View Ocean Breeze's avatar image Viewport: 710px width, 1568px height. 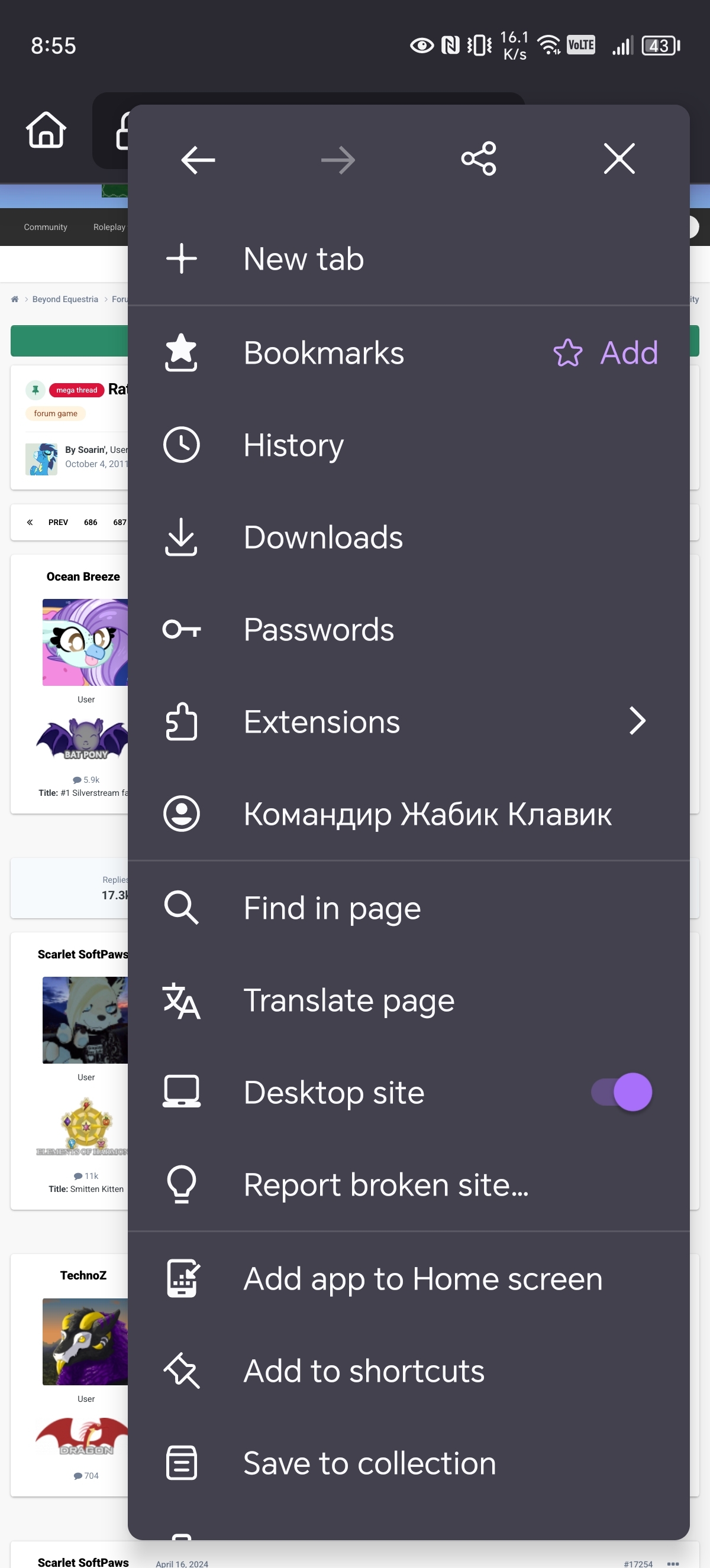coord(85,642)
